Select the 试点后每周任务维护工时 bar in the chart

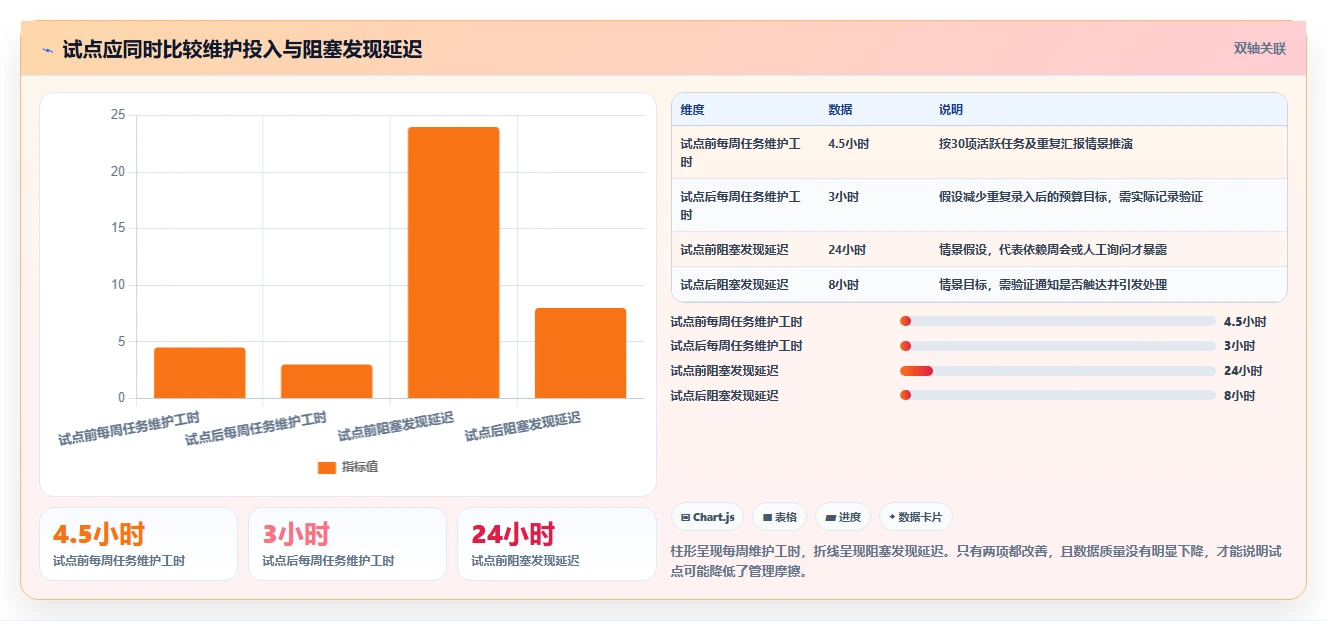click(x=327, y=381)
